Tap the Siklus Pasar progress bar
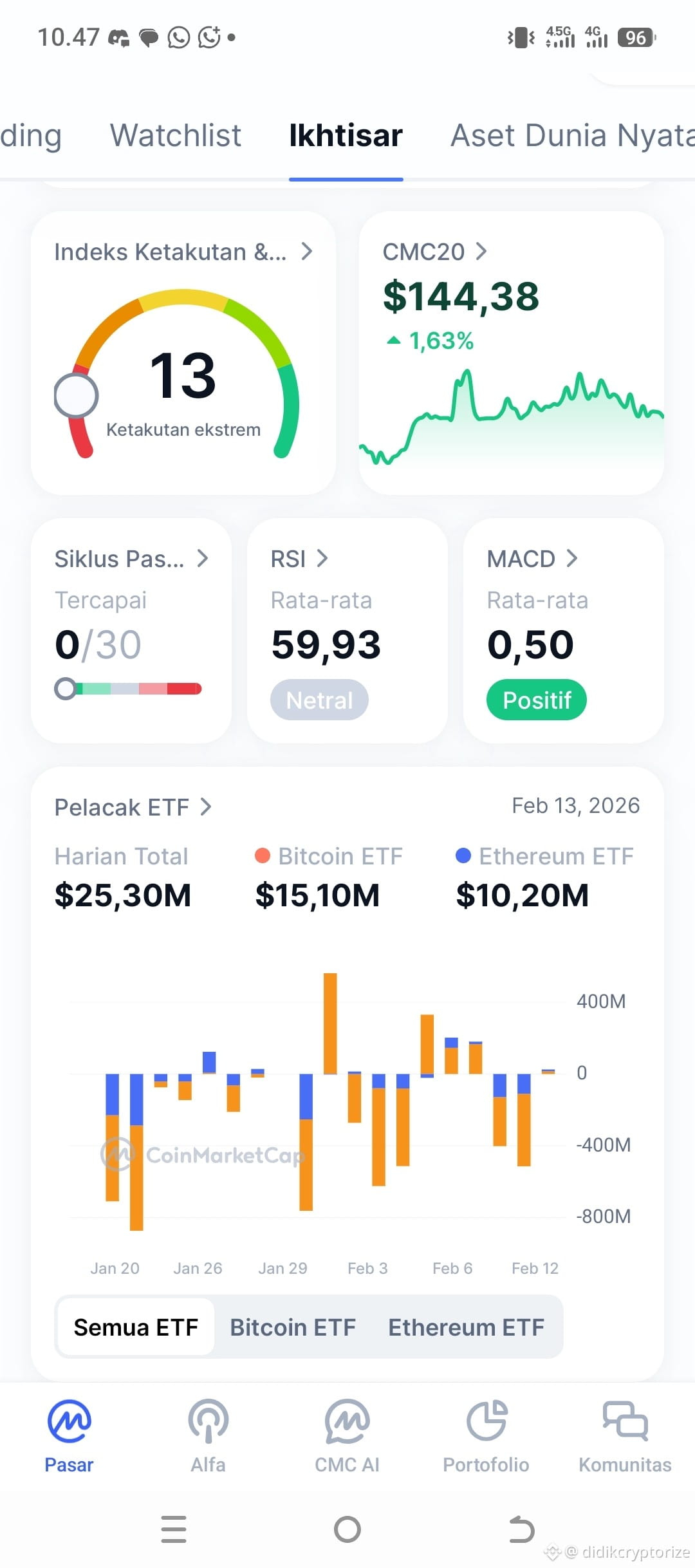This screenshot has height=1568, width=695. point(128,689)
